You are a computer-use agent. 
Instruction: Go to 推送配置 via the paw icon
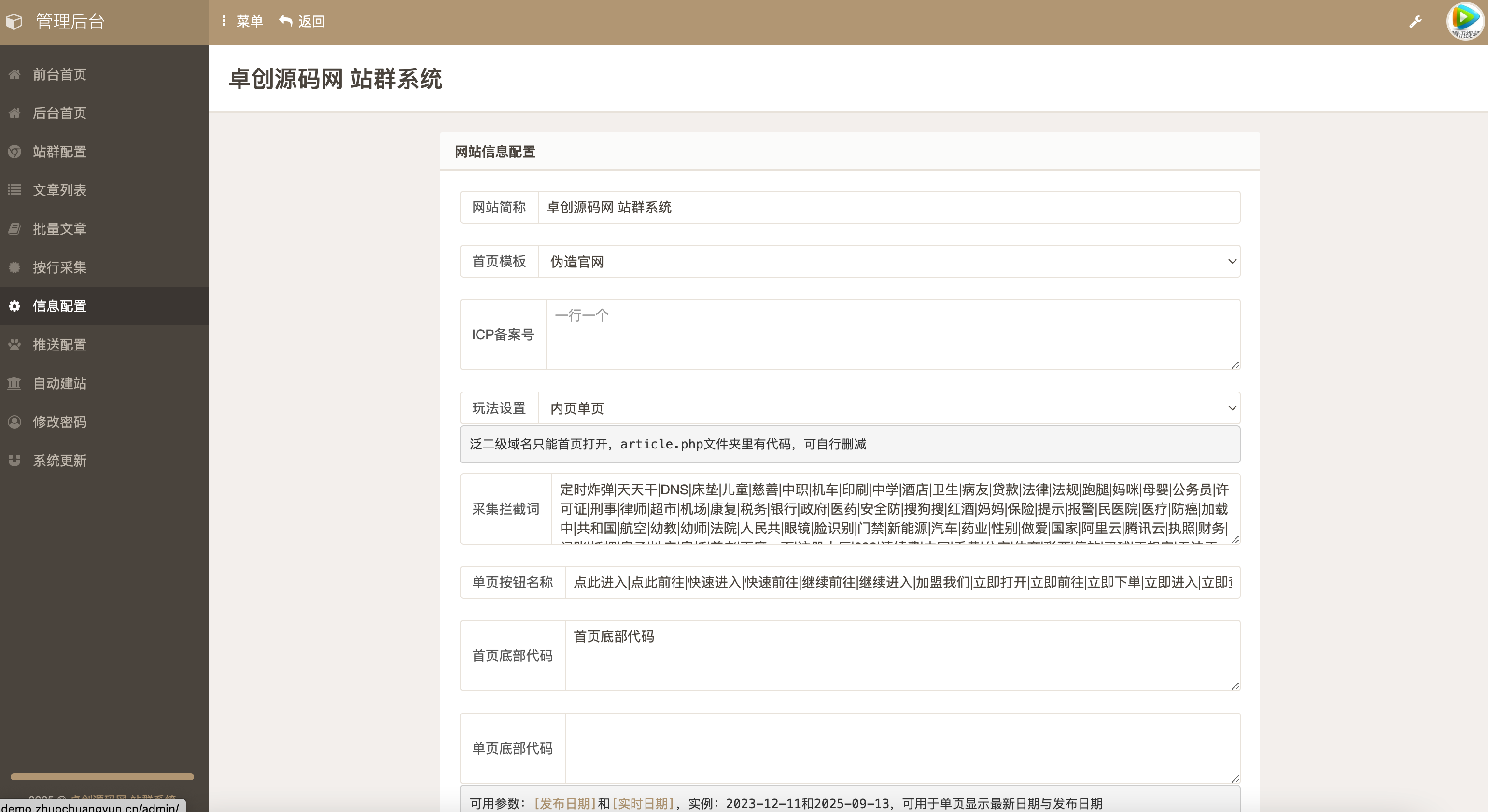pos(14,345)
